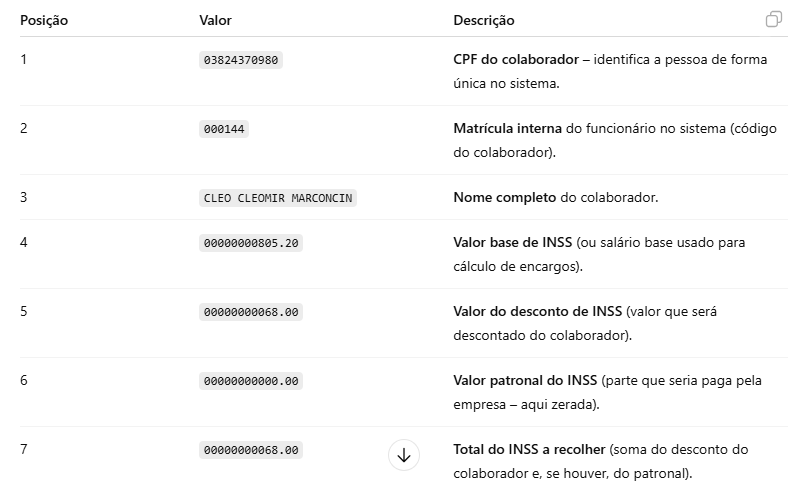
Task: Click the 'Valor patronal do INSS' text
Action: (525, 381)
